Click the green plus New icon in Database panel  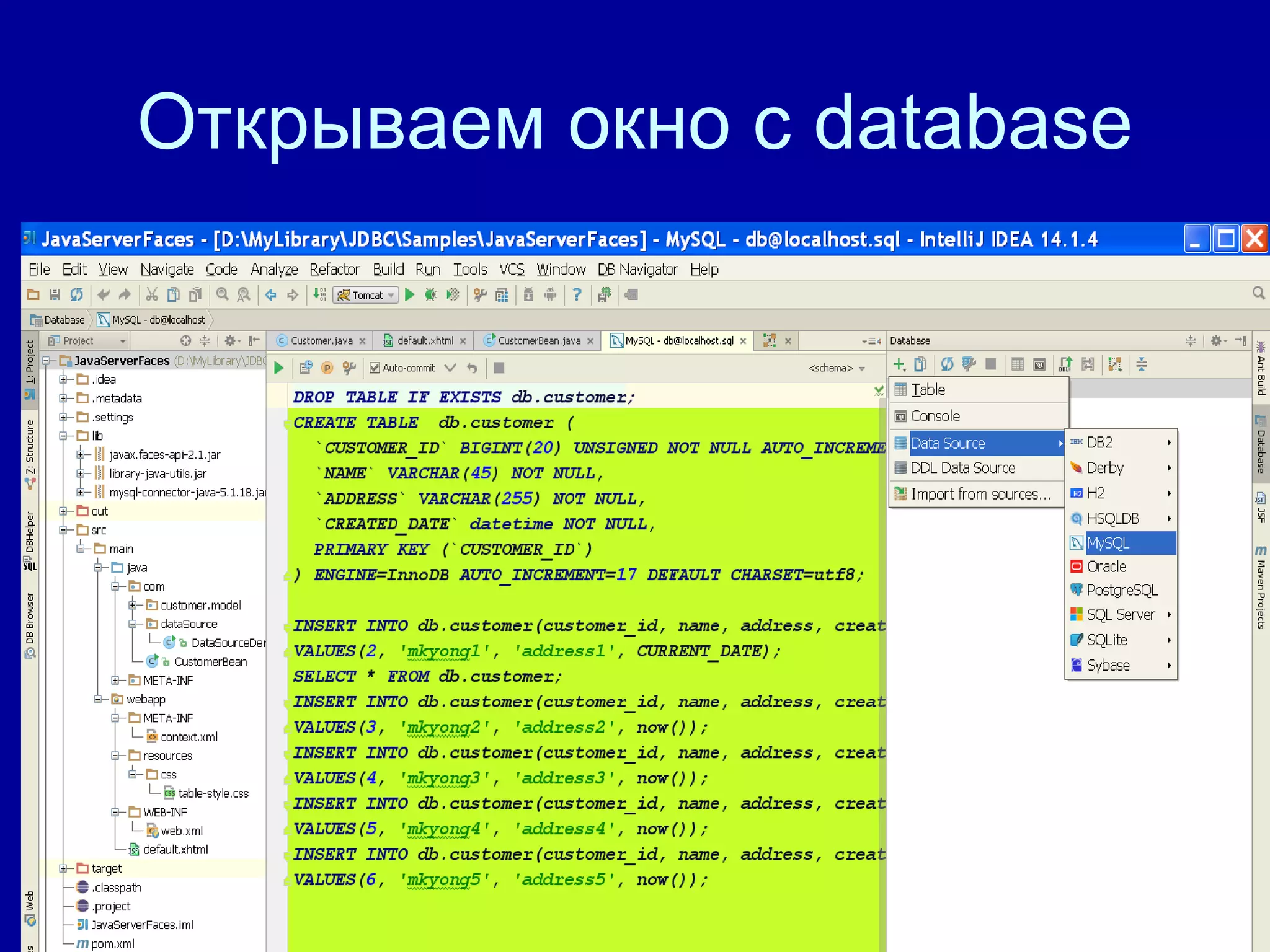click(899, 364)
